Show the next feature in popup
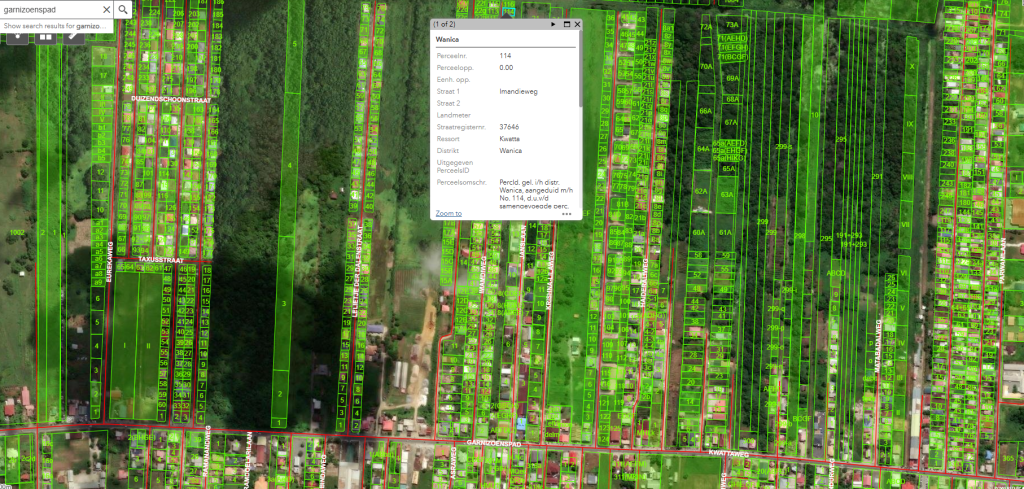This screenshot has width=1024, height=489. [554, 23]
